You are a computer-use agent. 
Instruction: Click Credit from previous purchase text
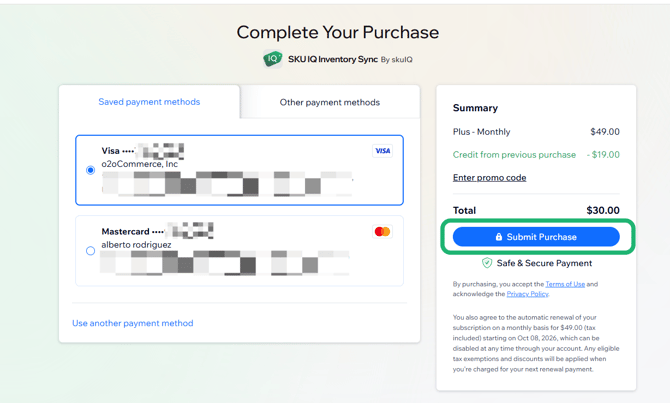[x=514, y=155]
